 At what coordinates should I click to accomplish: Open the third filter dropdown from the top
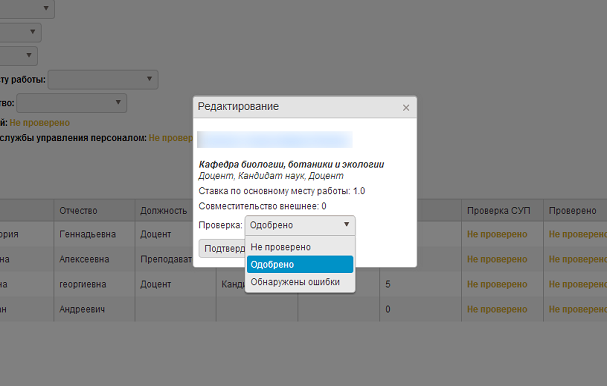tap(29, 55)
